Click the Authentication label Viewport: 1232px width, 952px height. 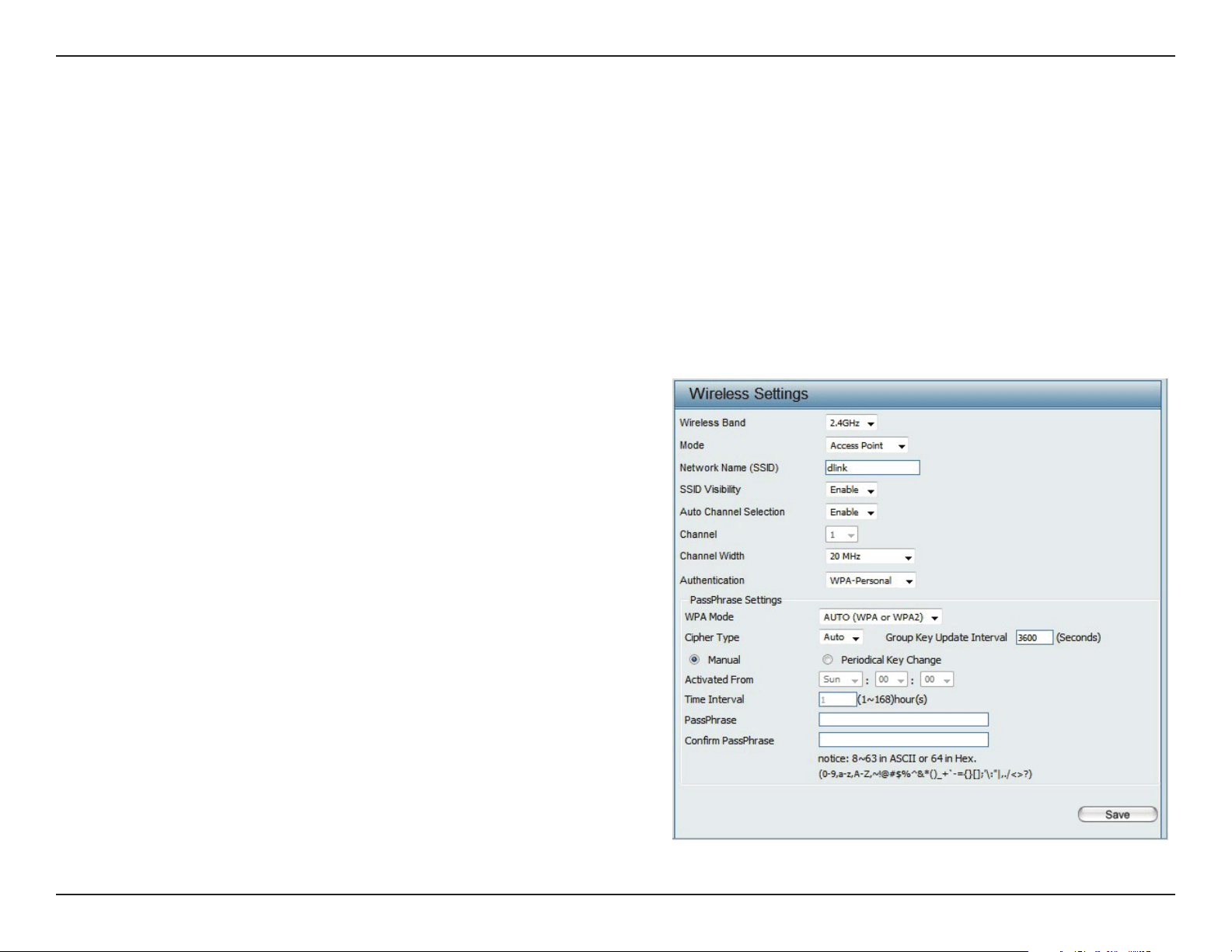pos(712,581)
